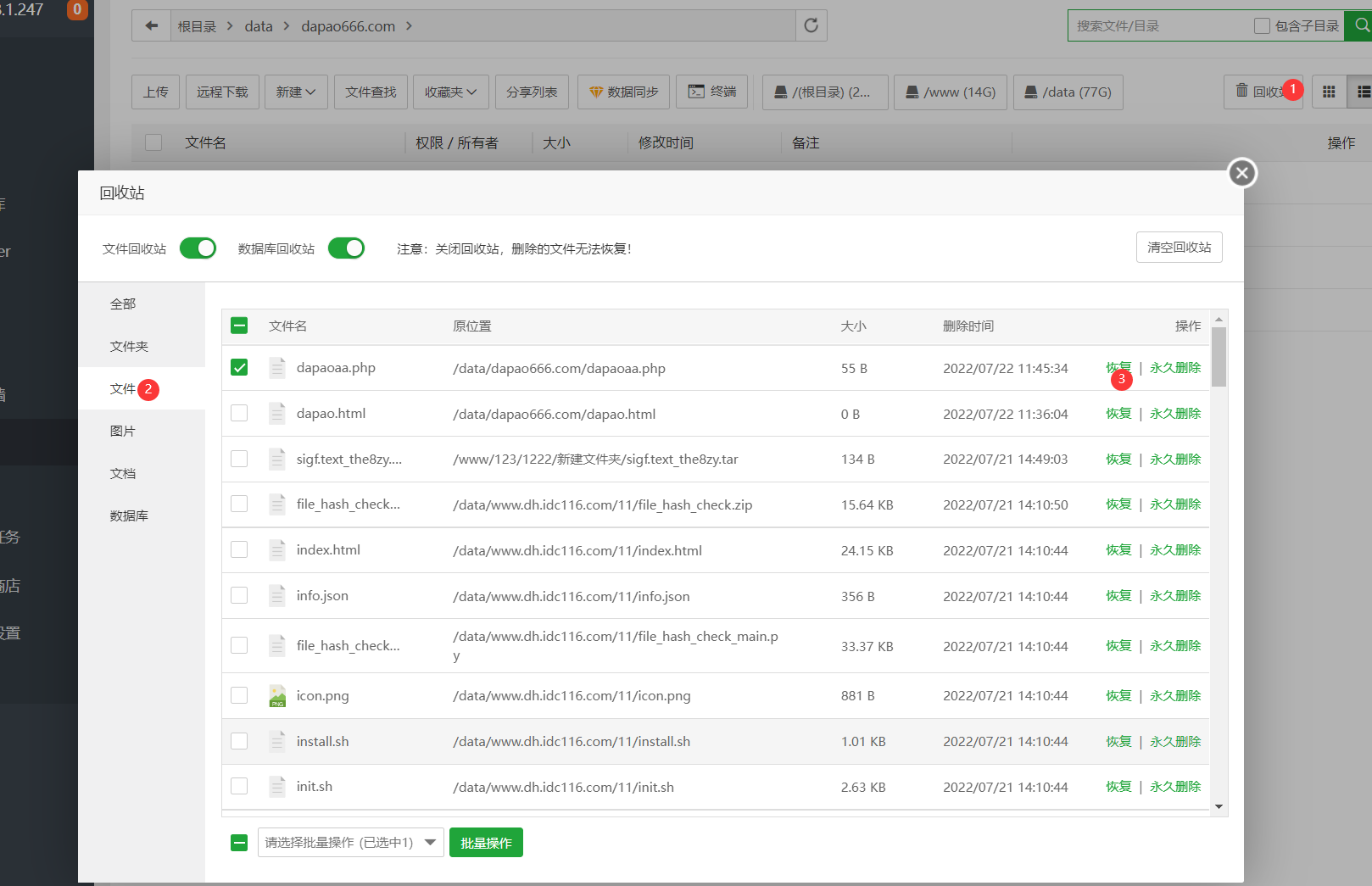
Task: Click Empty Recycle Bin button
Action: (1179, 247)
